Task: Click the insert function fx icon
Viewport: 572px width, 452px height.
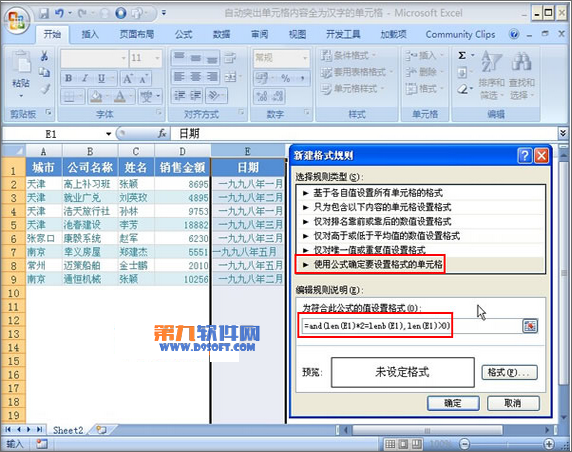Action: (162, 134)
